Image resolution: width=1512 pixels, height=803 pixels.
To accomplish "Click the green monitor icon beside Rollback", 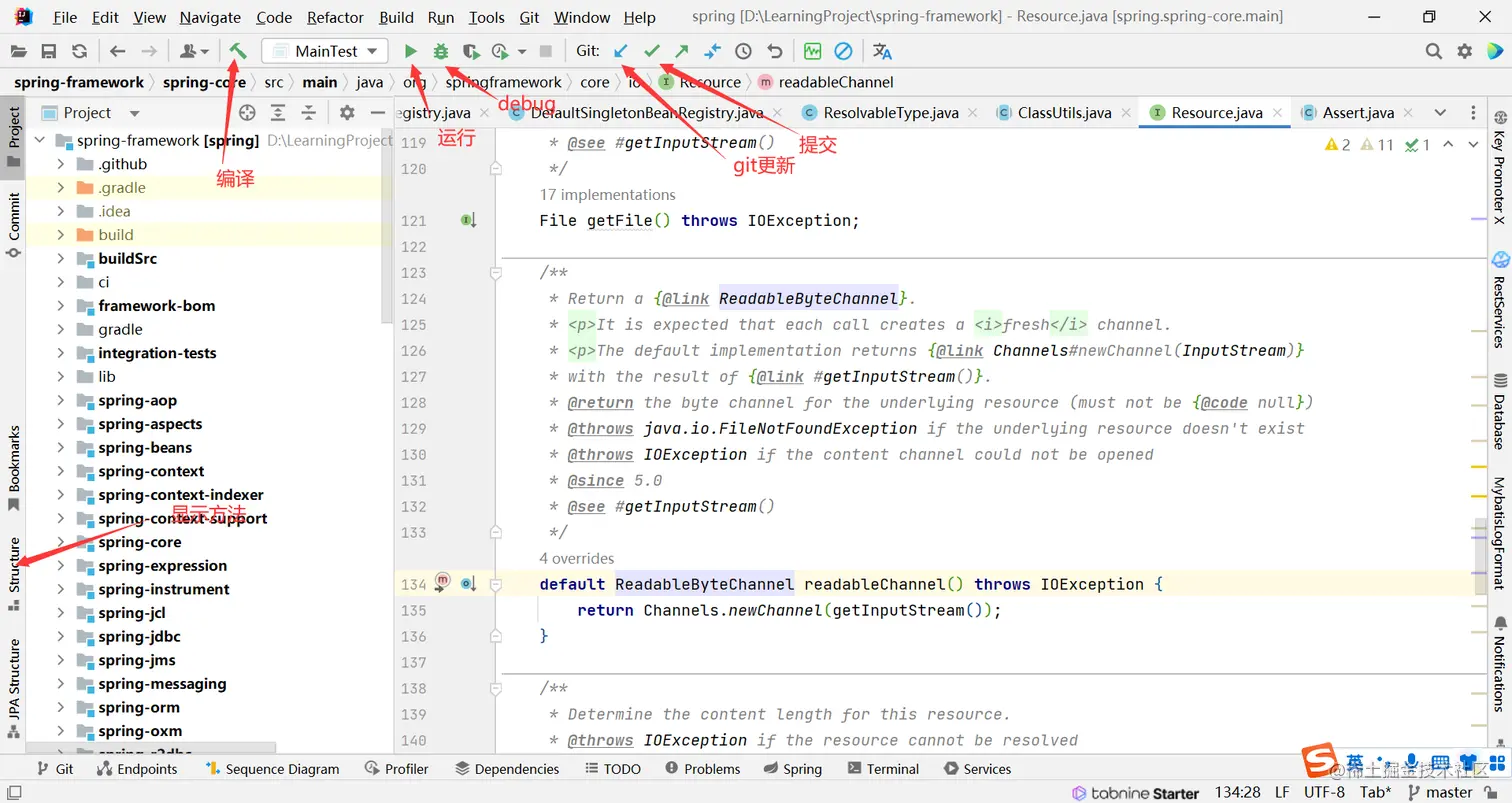I will point(812,51).
